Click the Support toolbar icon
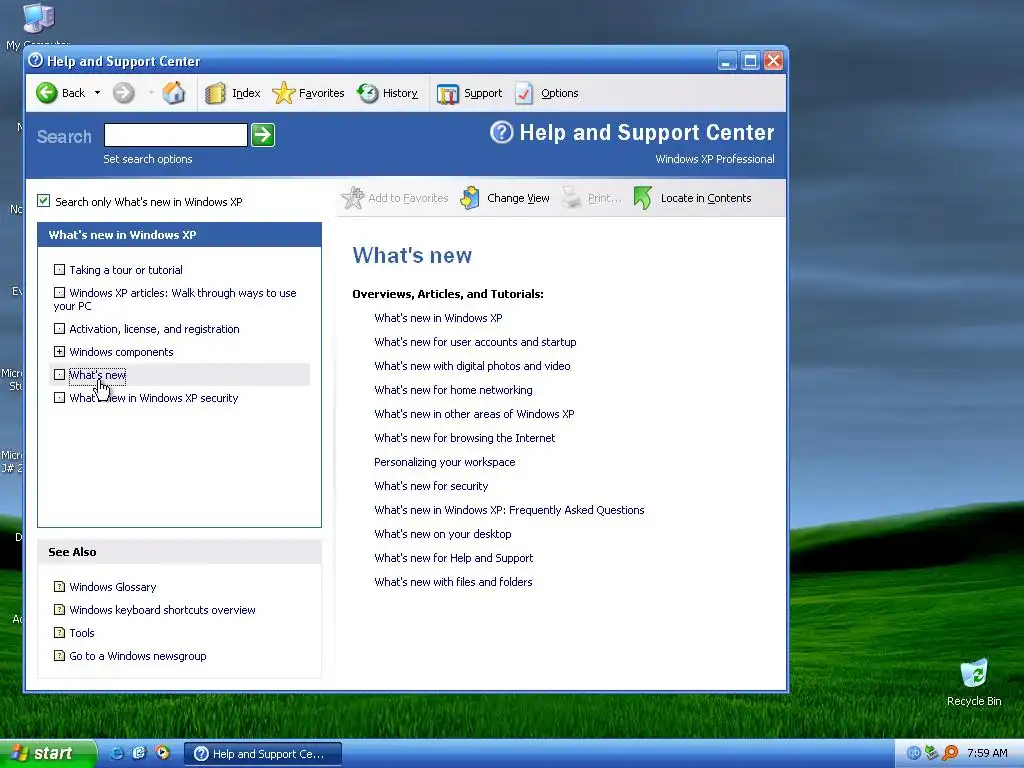1024x768 pixels. click(x=447, y=93)
